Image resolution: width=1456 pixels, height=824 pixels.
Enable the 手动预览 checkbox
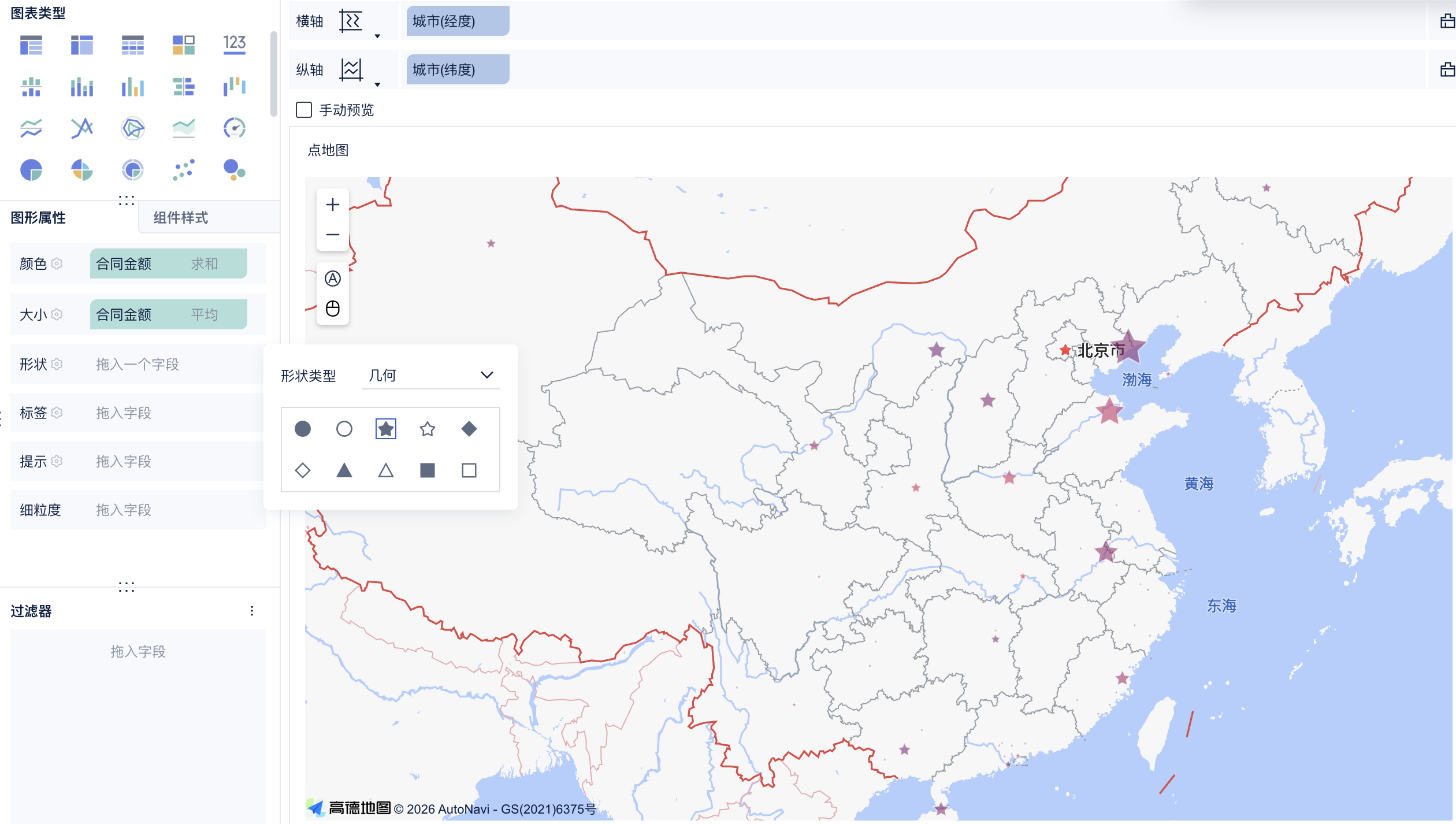[304, 110]
